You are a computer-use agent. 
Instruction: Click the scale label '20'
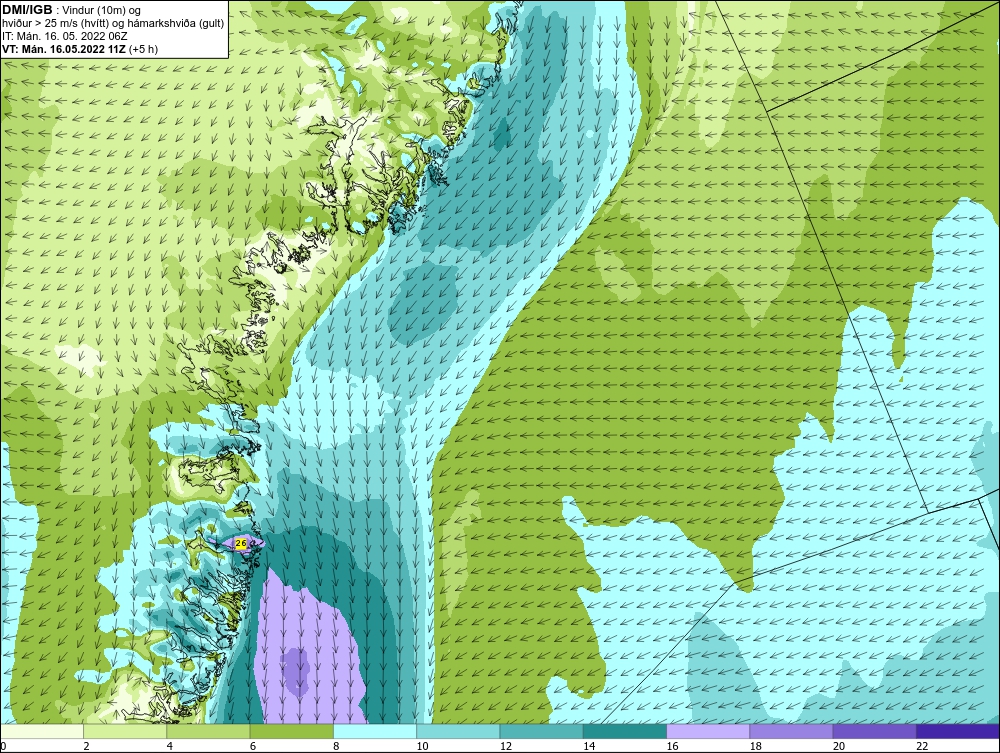pyautogui.click(x=839, y=747)
